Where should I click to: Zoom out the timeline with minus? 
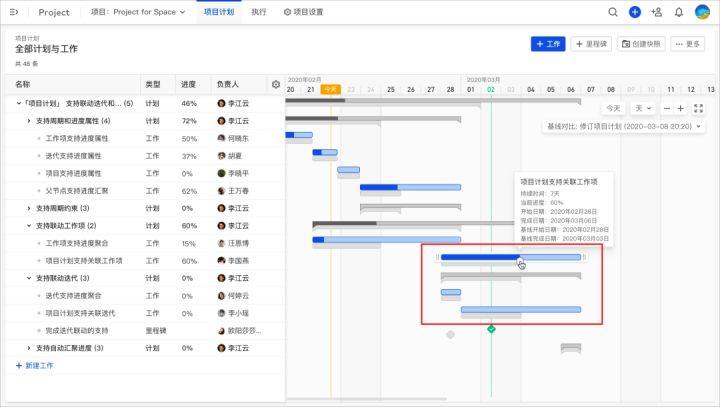[667, 108]
